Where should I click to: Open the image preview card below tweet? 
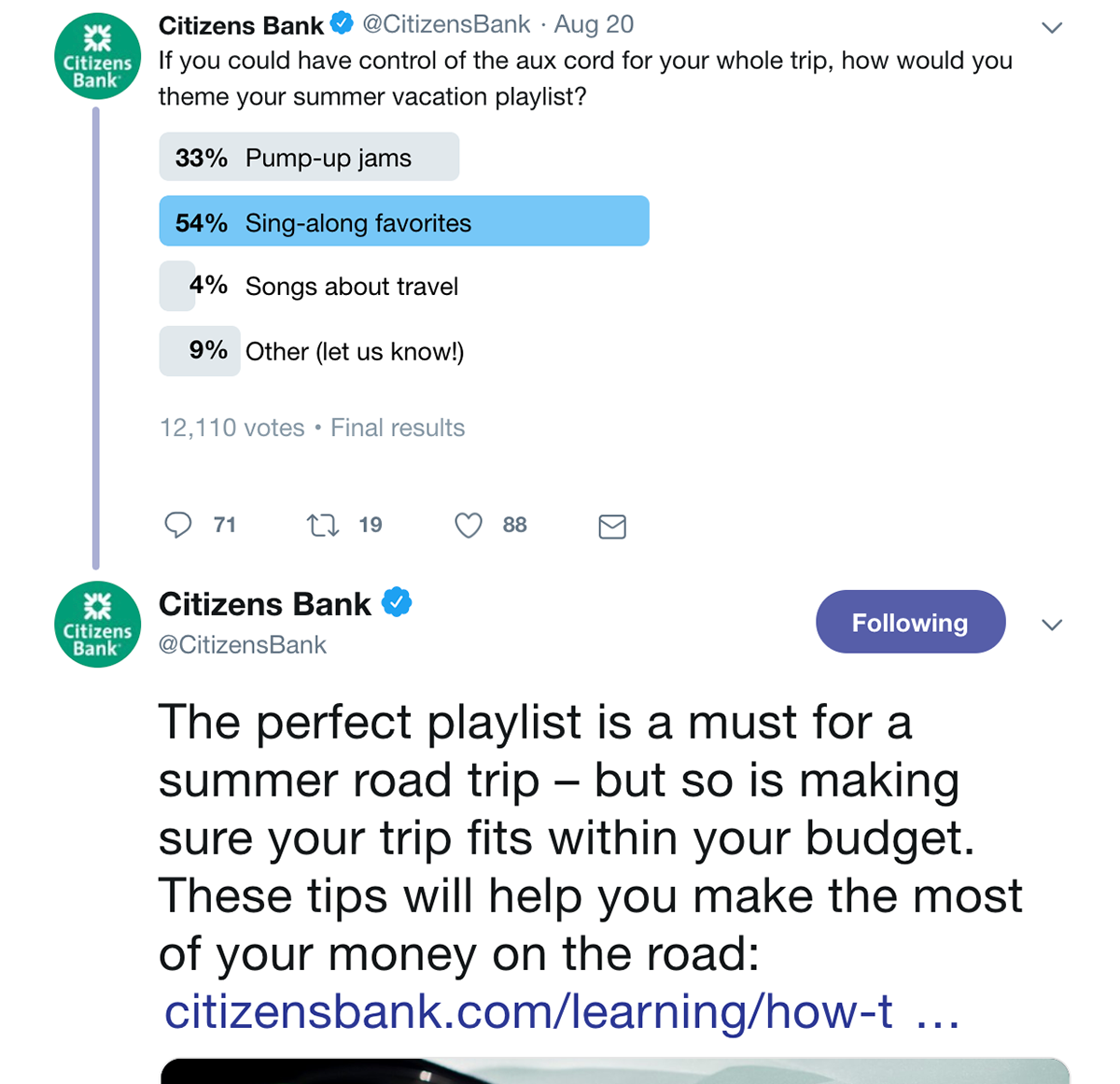pos(614,1071)
